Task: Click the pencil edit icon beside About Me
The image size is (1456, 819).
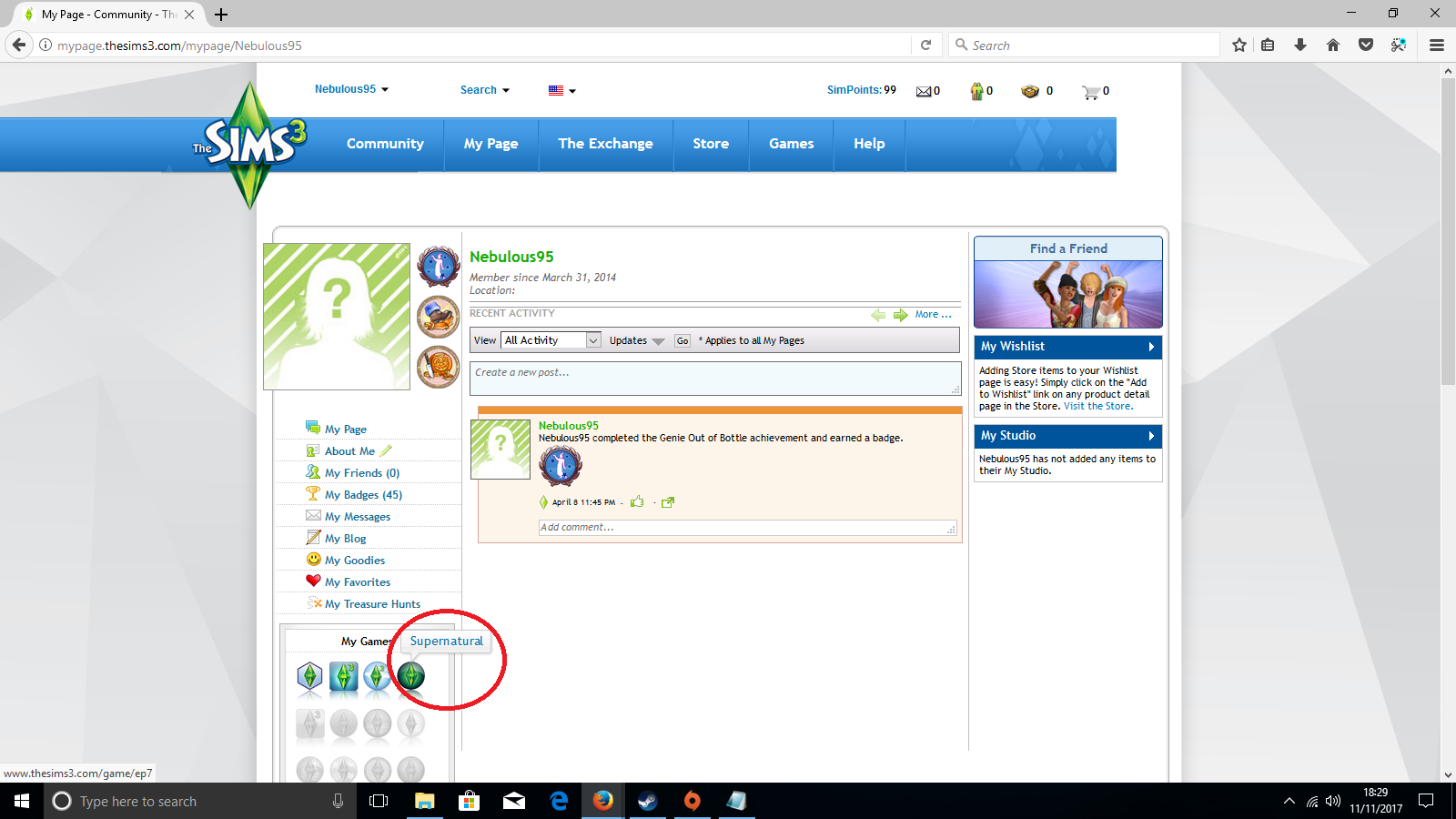Action: 386,450
